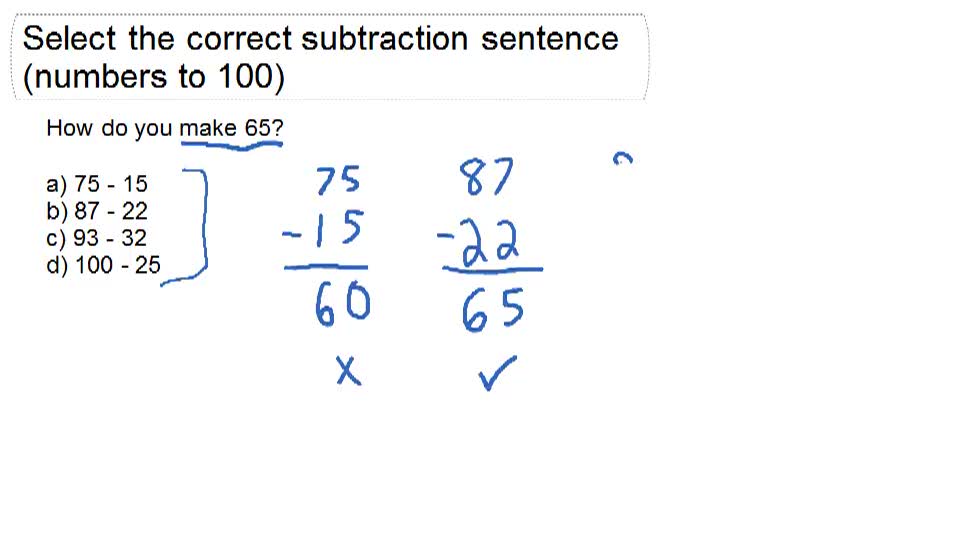
Task: Click the small blue curved mark at top right
Action: point(625,159)
